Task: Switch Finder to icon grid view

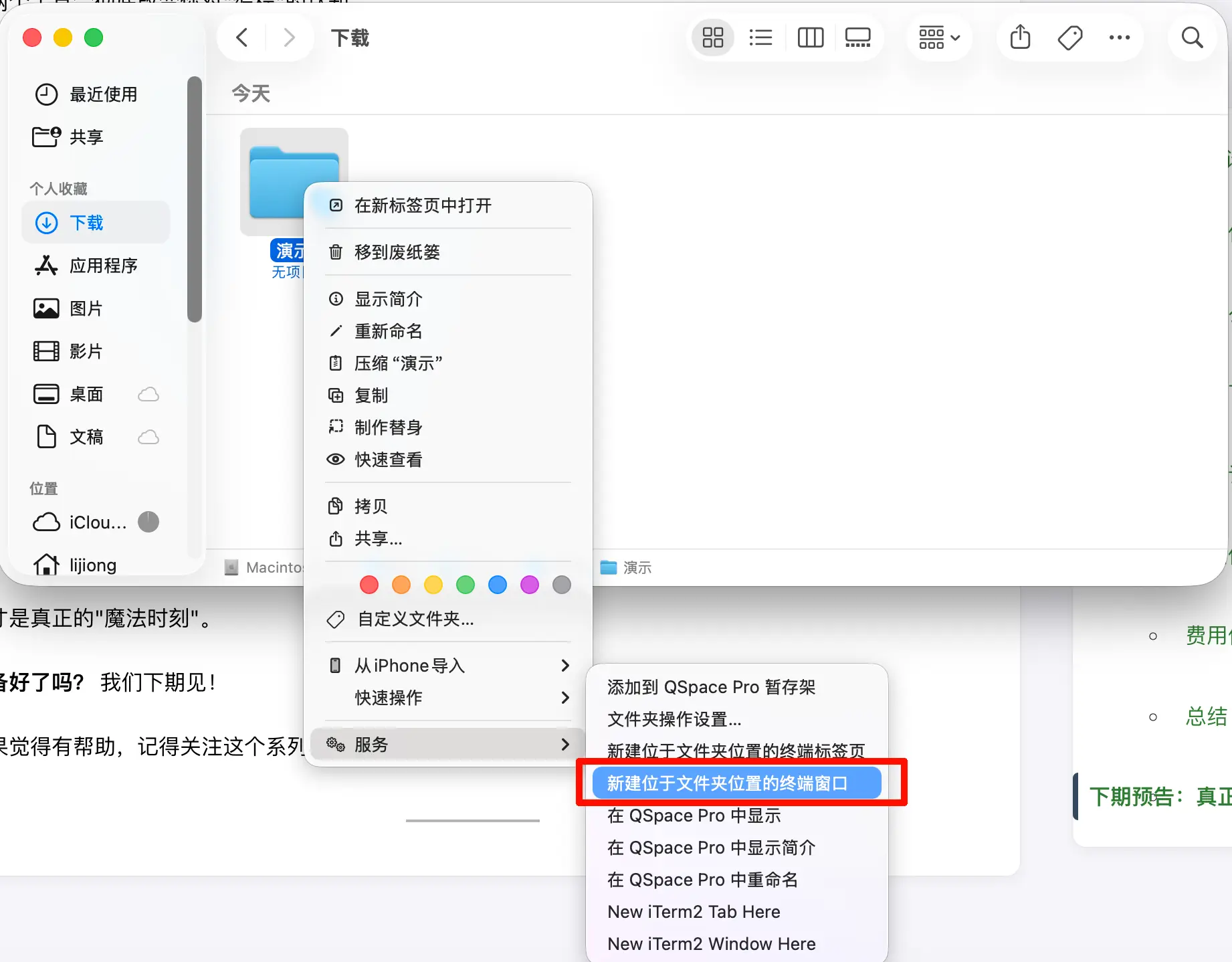Action: point(712,37)
